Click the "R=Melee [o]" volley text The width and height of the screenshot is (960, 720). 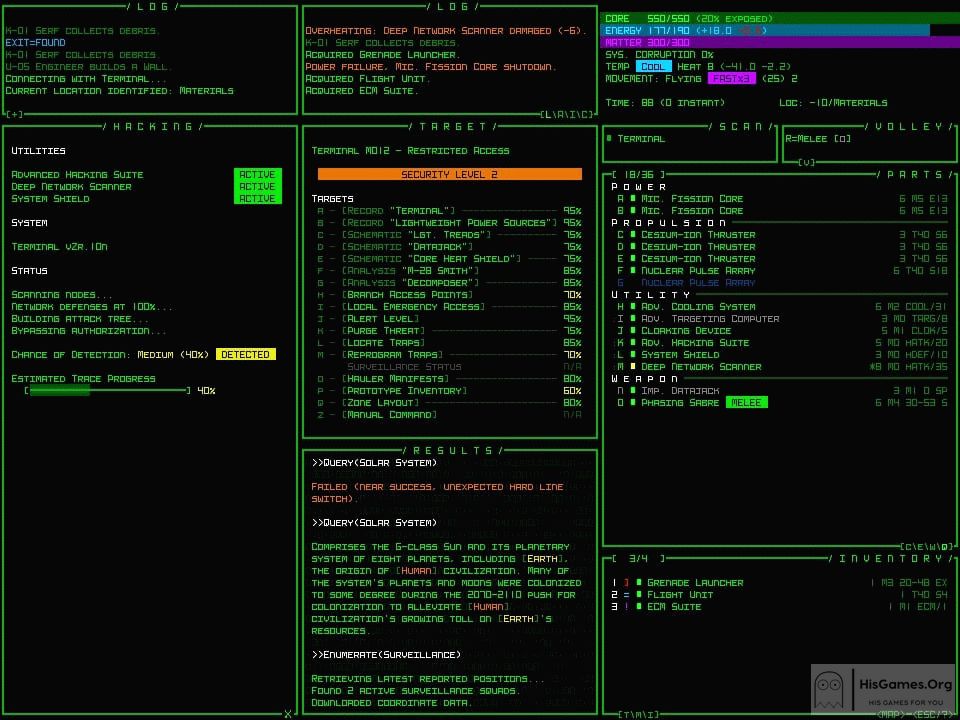pyautogui.click(x=818, y=139)
